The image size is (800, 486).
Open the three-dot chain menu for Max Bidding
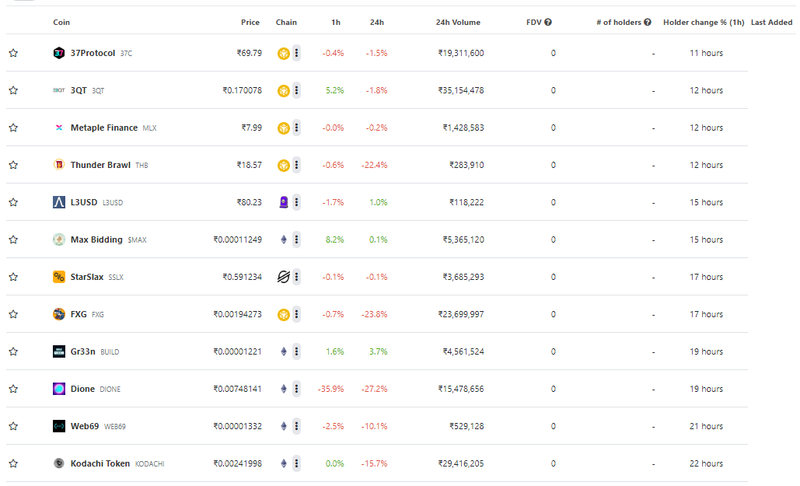pyautogui.click(x=296, y=240)
